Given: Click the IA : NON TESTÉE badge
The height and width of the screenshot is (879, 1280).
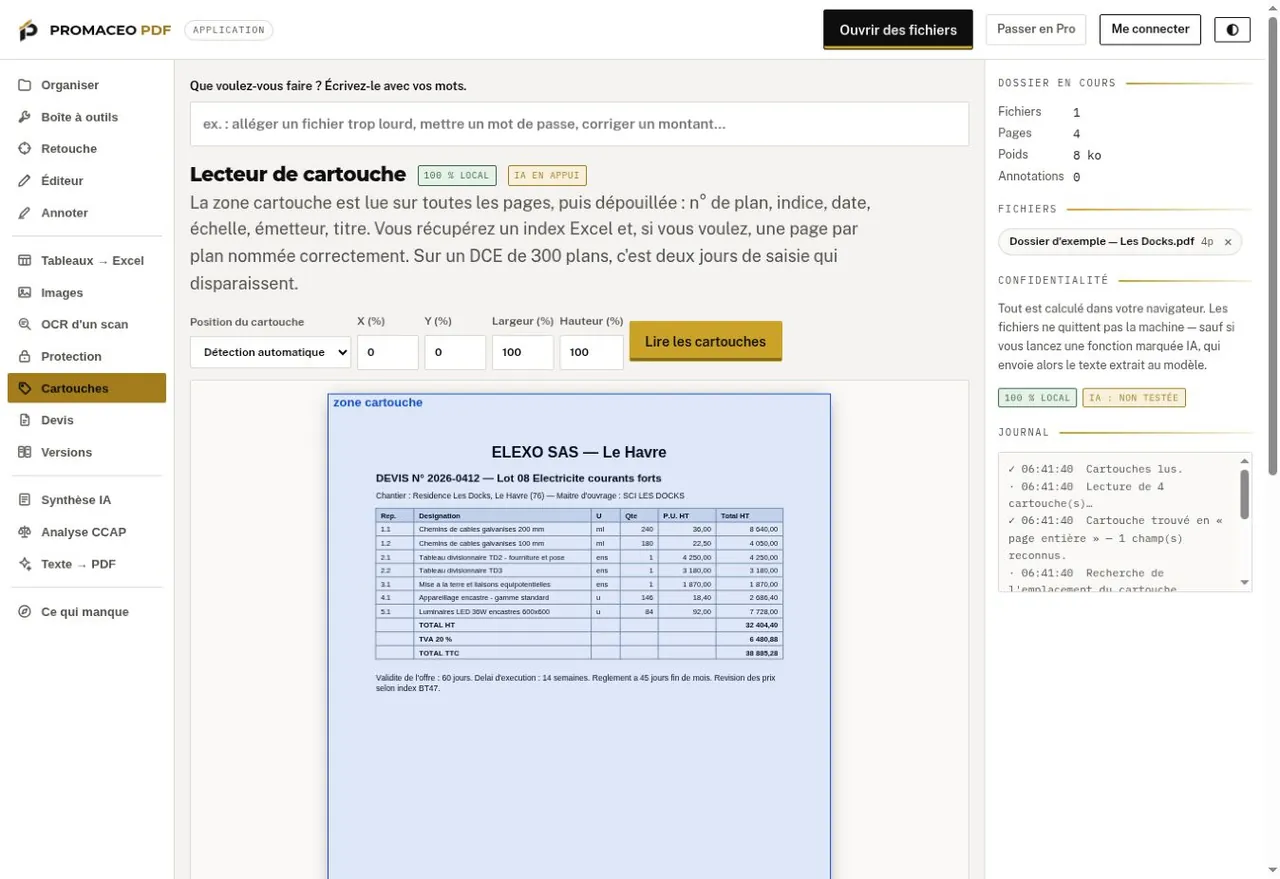Looking at the screenshot, I should (x=1134, y=397).
